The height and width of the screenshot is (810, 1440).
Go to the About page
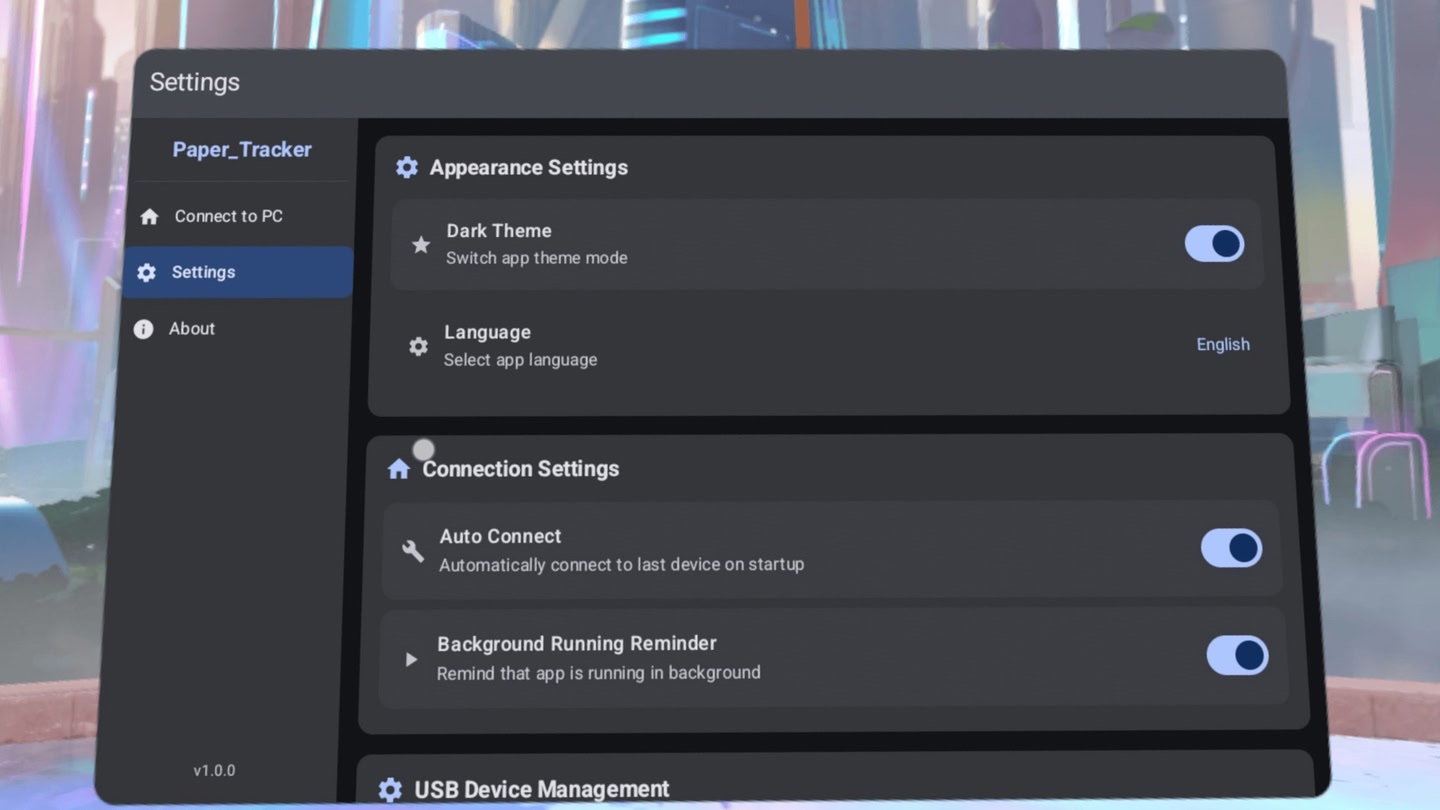[192, 328]
